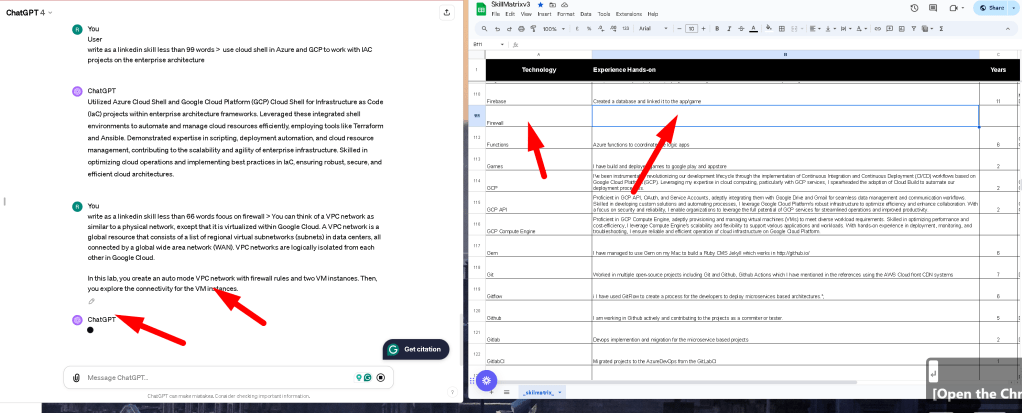Click the insert comment icon in toolbar

(889, 29)
